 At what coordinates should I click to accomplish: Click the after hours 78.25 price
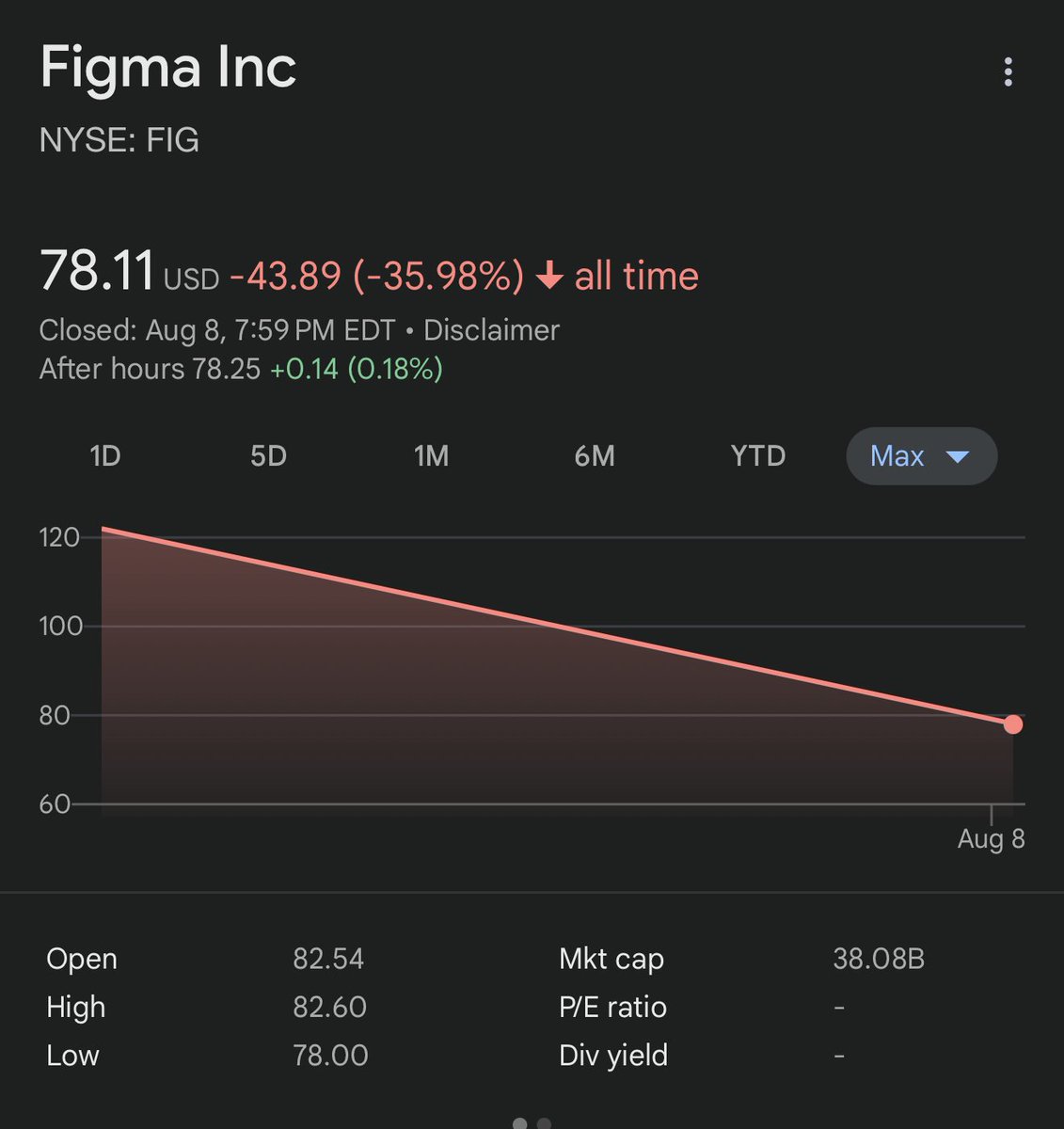[226, 369]
